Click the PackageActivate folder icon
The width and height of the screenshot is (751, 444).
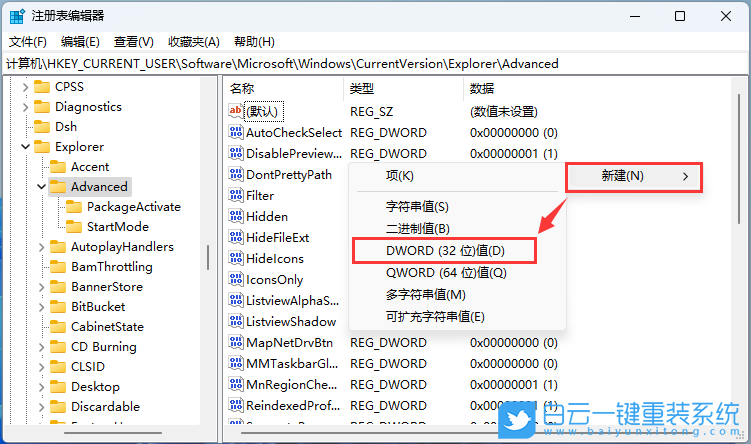pos(74,206)
